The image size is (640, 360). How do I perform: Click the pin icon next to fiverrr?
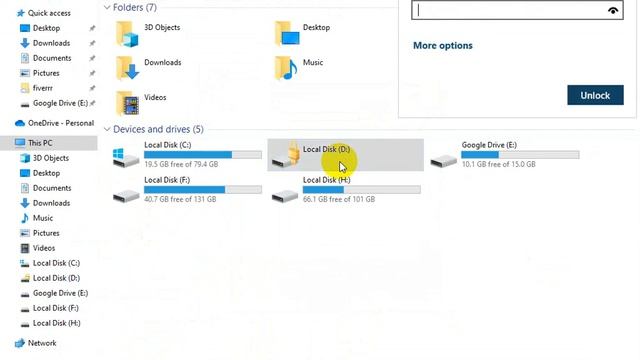coord(92,88)
